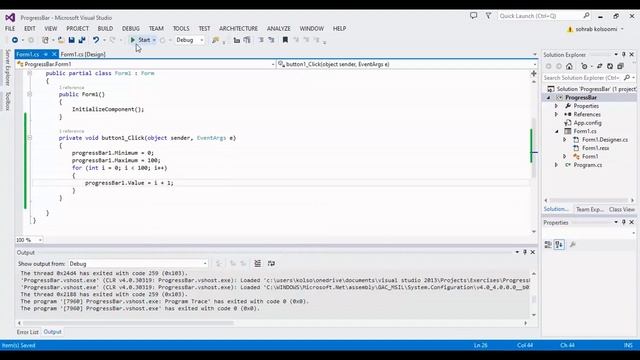Click the Save All toolbar icon
The image size is (640, 360).
tap(82, 40)
